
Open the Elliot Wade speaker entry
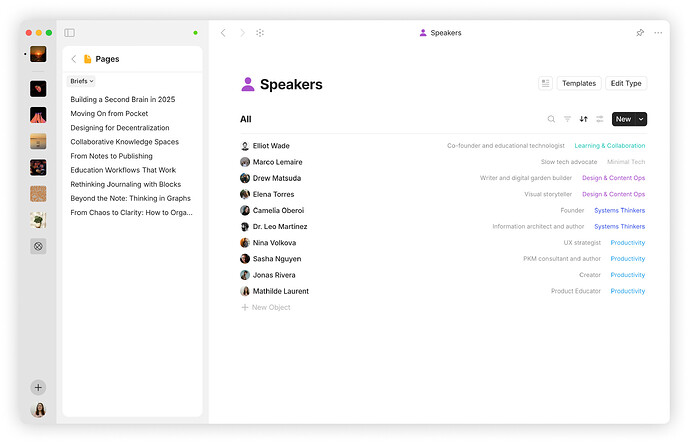[x=271, y=146]
